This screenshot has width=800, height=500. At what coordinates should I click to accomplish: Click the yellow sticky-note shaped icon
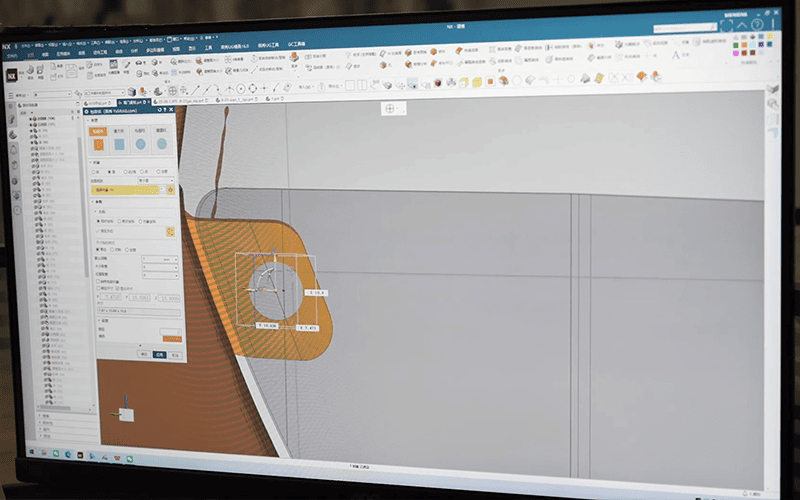click(477, 82)
